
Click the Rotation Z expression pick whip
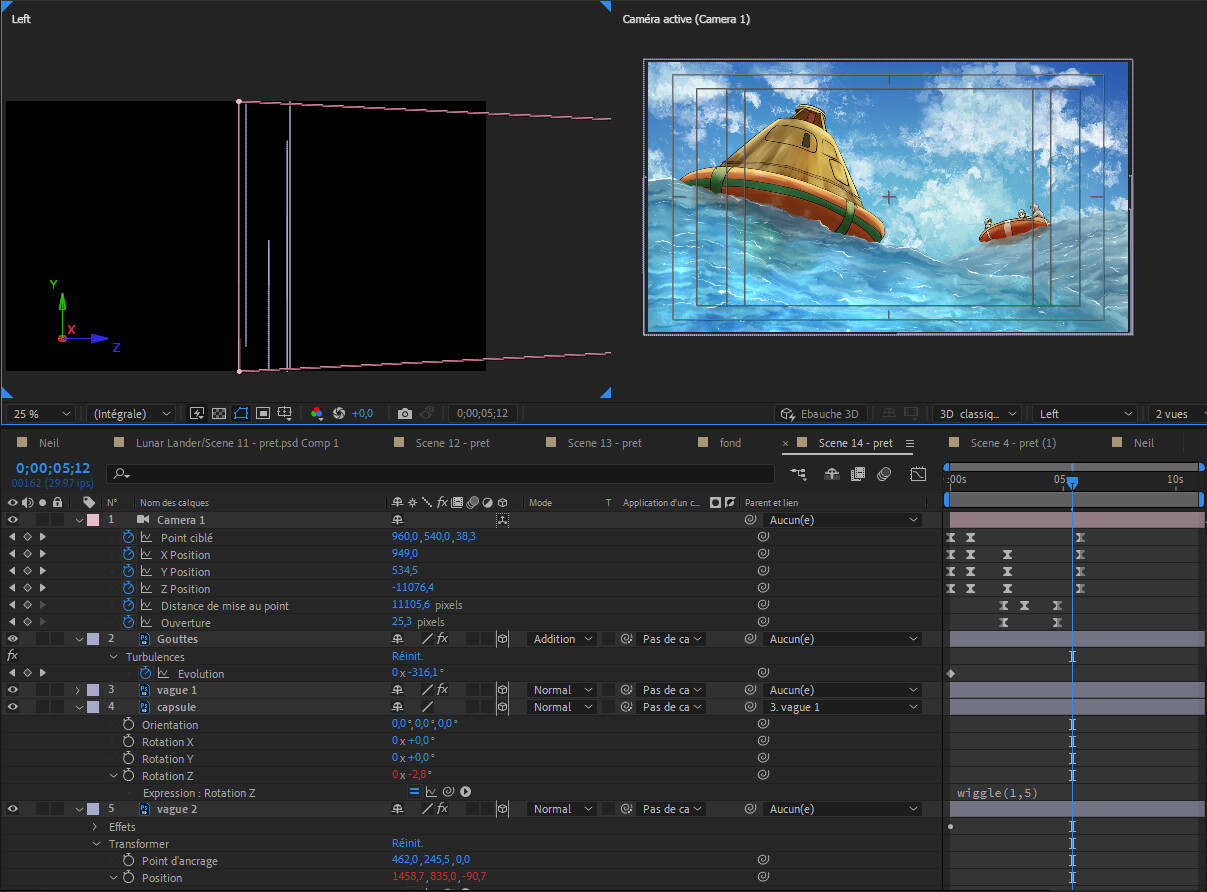[x=448, y=792]
